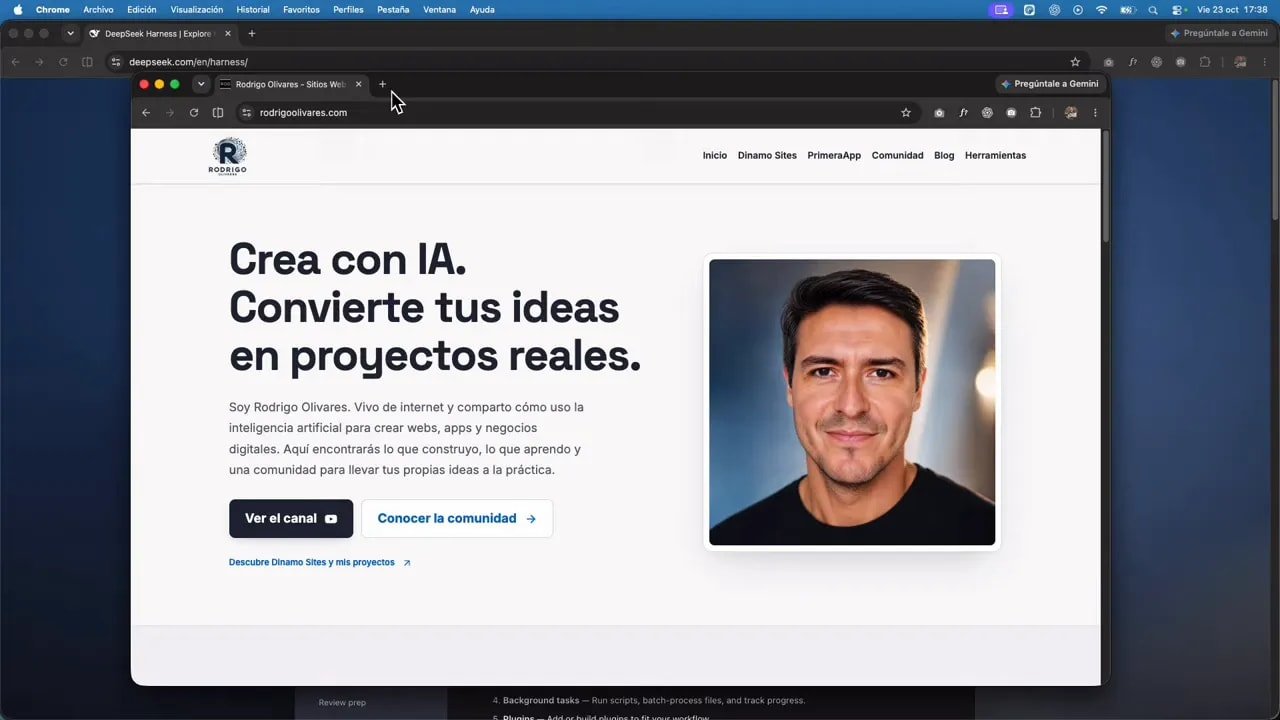The height and width of the screenshot is (720, 1280).
Task: Open the Blog nav link
Action: point(944,155)
